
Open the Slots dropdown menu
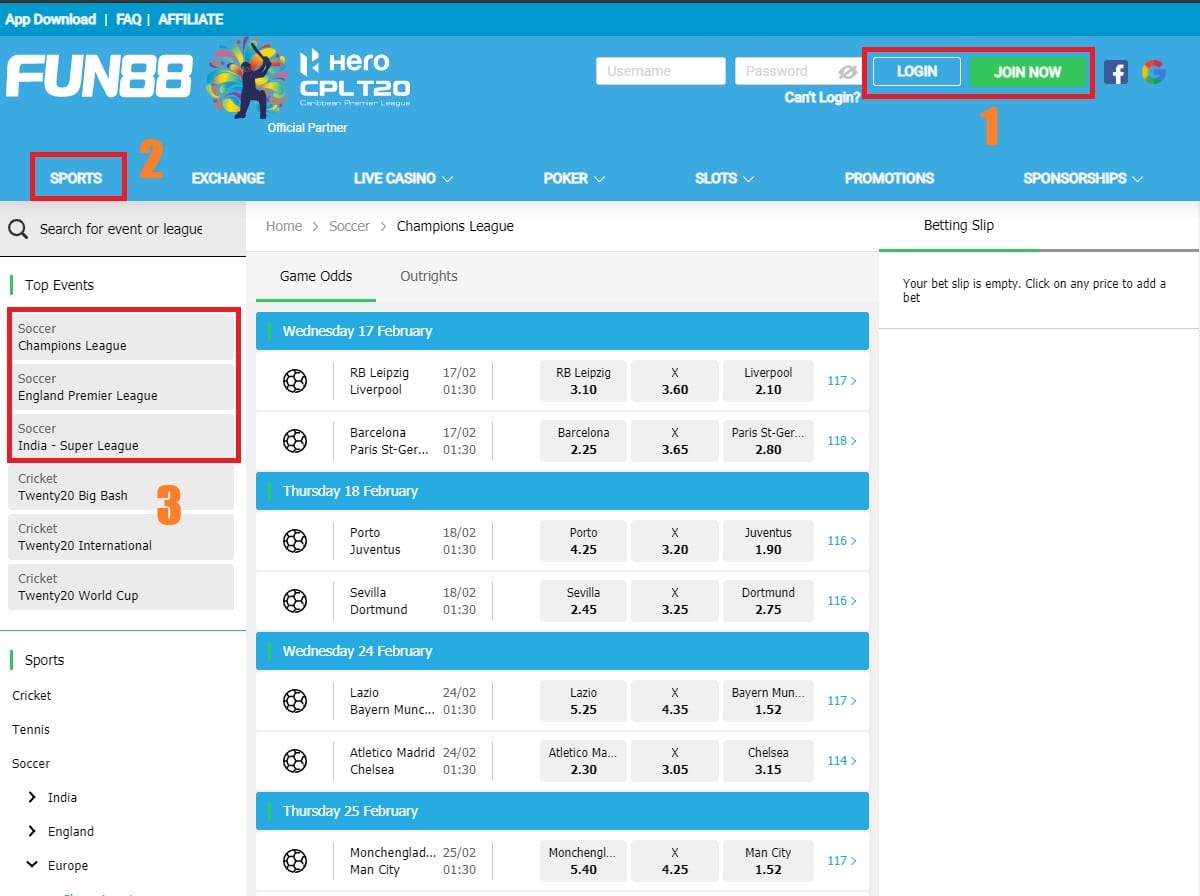click(x=724, y=178)
